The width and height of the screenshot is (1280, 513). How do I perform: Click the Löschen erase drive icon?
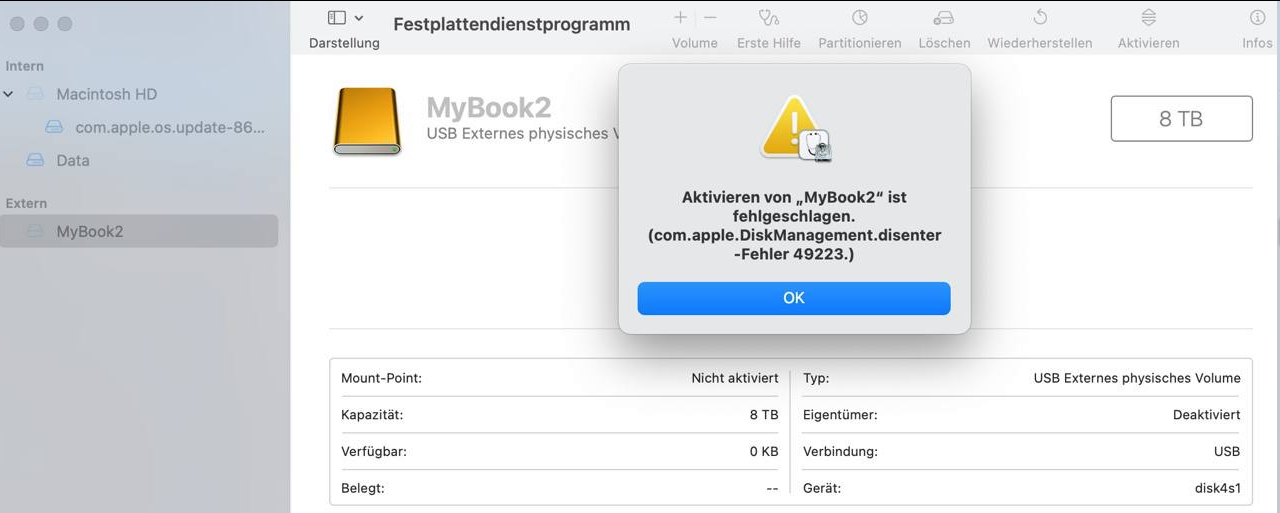pos(944,18)
